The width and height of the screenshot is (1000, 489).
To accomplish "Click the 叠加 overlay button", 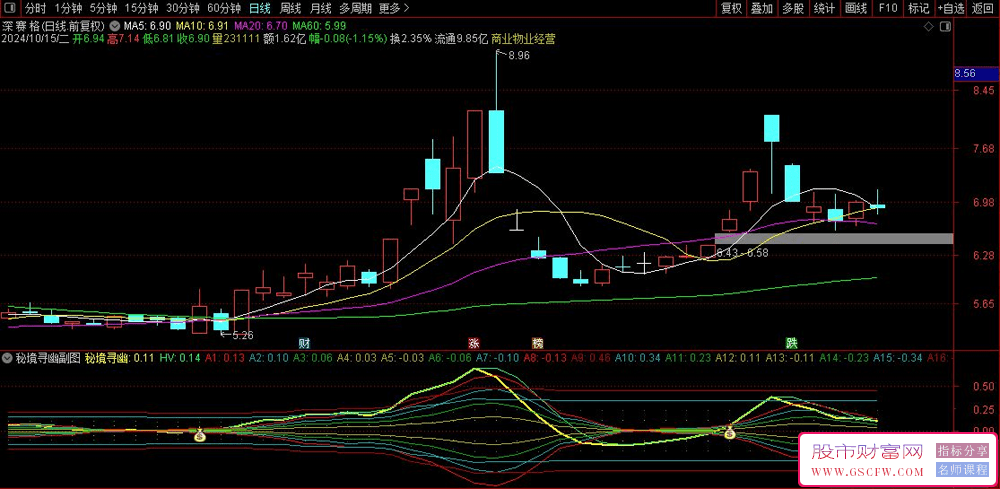I will [761, 8].
